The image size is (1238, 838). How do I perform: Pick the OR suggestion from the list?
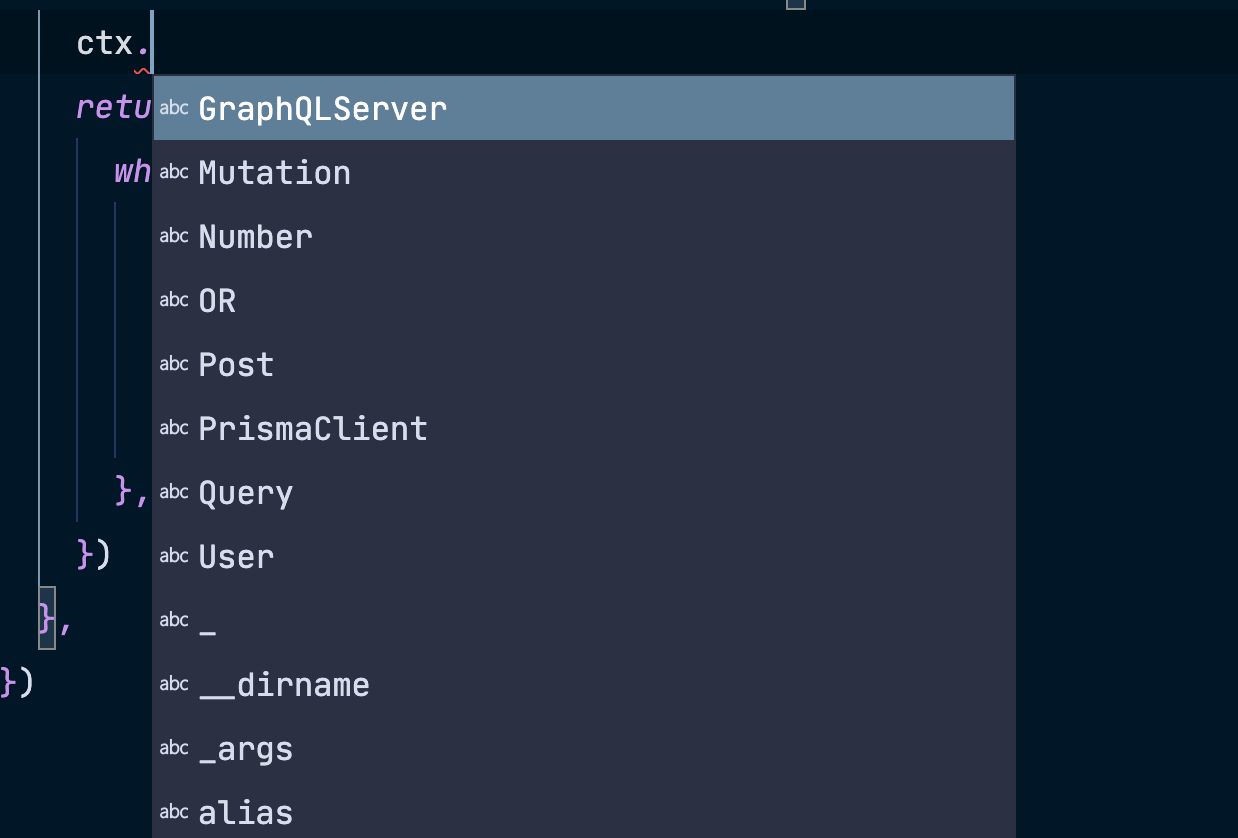(x=217, y=300)
